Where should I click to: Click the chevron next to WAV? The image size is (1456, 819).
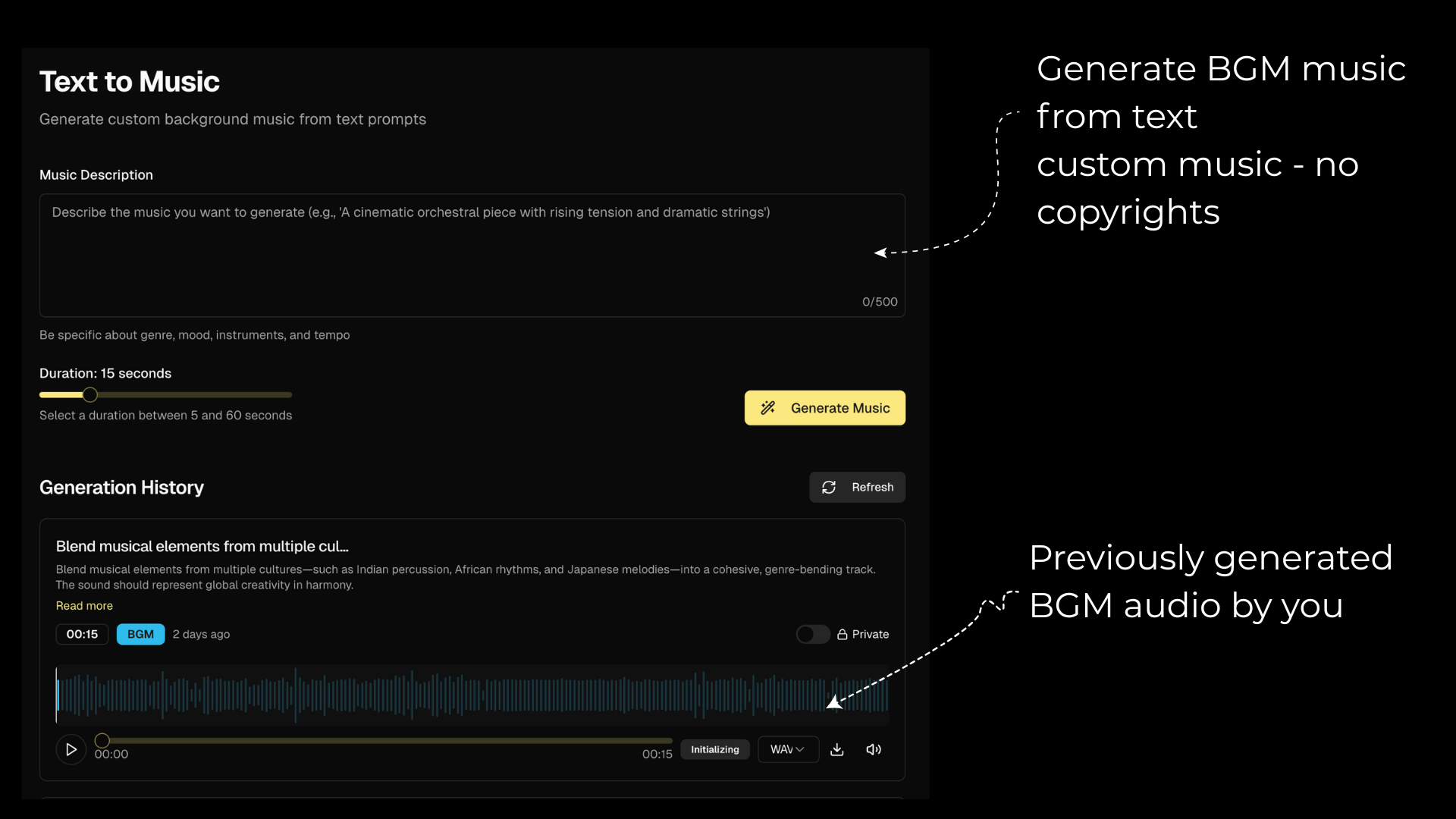(800, 749)
